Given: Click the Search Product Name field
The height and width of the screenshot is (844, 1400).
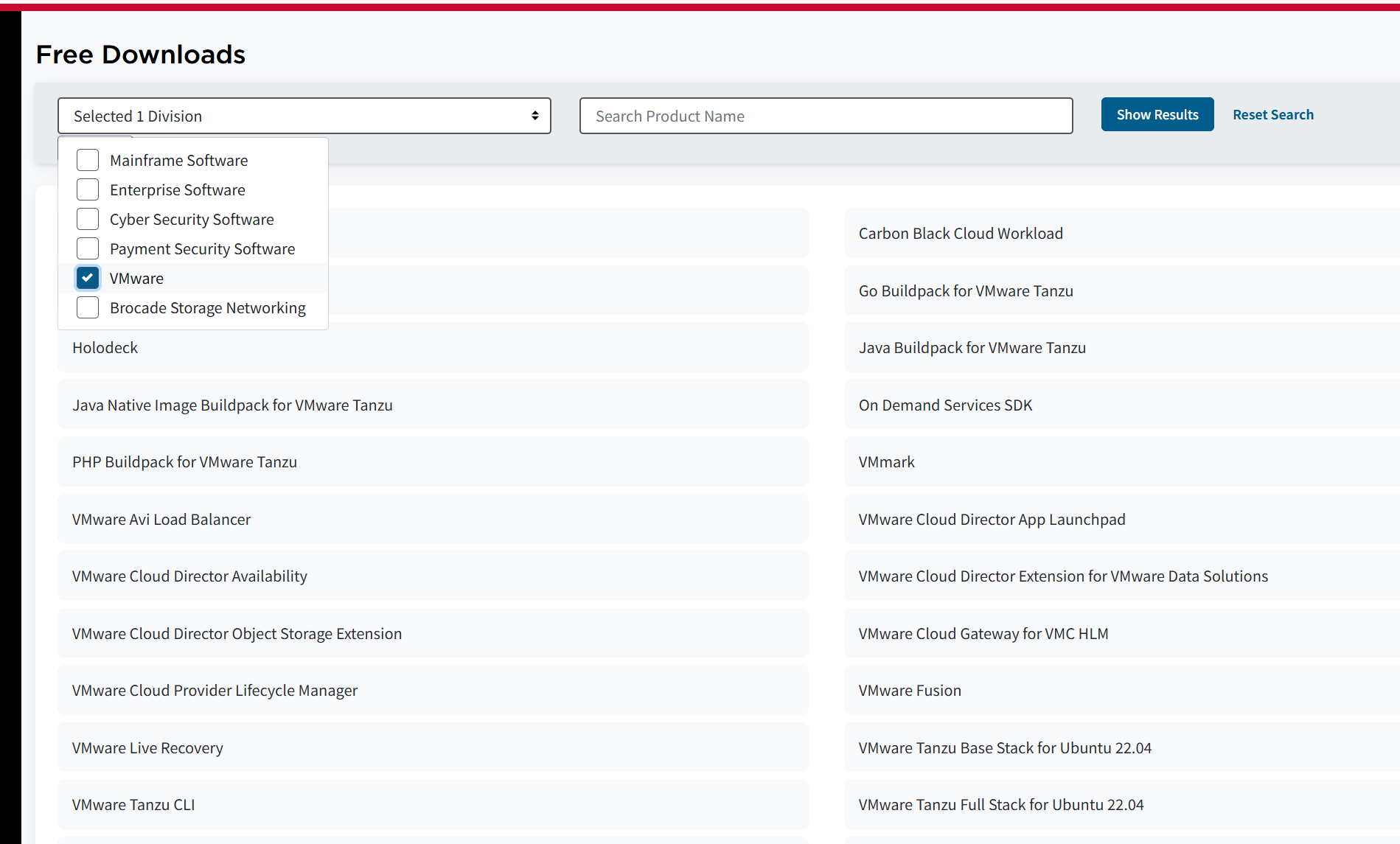Looking at the screenshot, I should click(x=826, y=116).
